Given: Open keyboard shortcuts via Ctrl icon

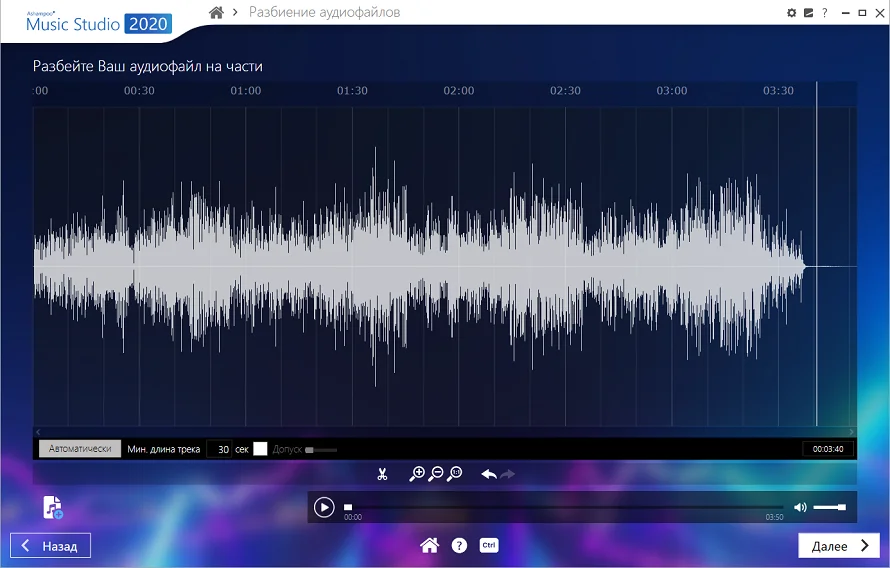Looking at the screenshot, I should [489, 545].
